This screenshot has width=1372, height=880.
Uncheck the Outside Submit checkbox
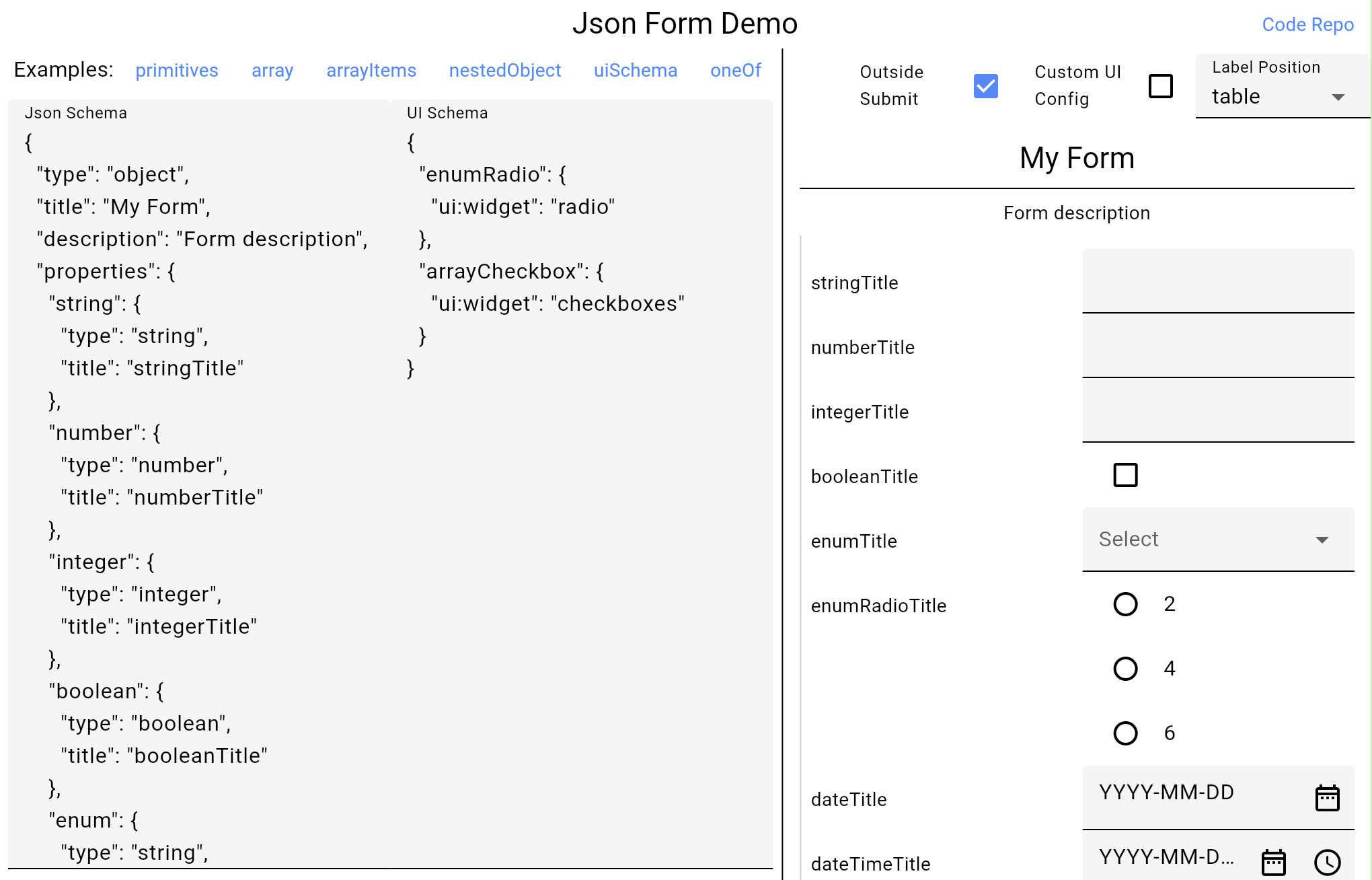click(985, 86)
